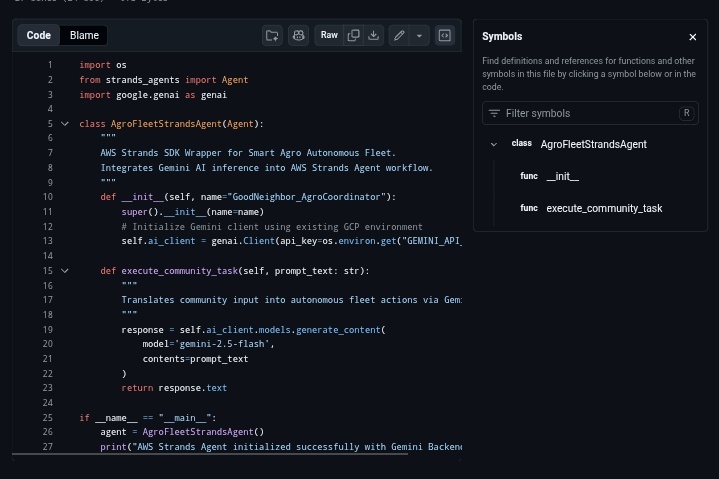Click google.genai import on line 3
This screenshot has height=479, width=719.
coord(148,95)
